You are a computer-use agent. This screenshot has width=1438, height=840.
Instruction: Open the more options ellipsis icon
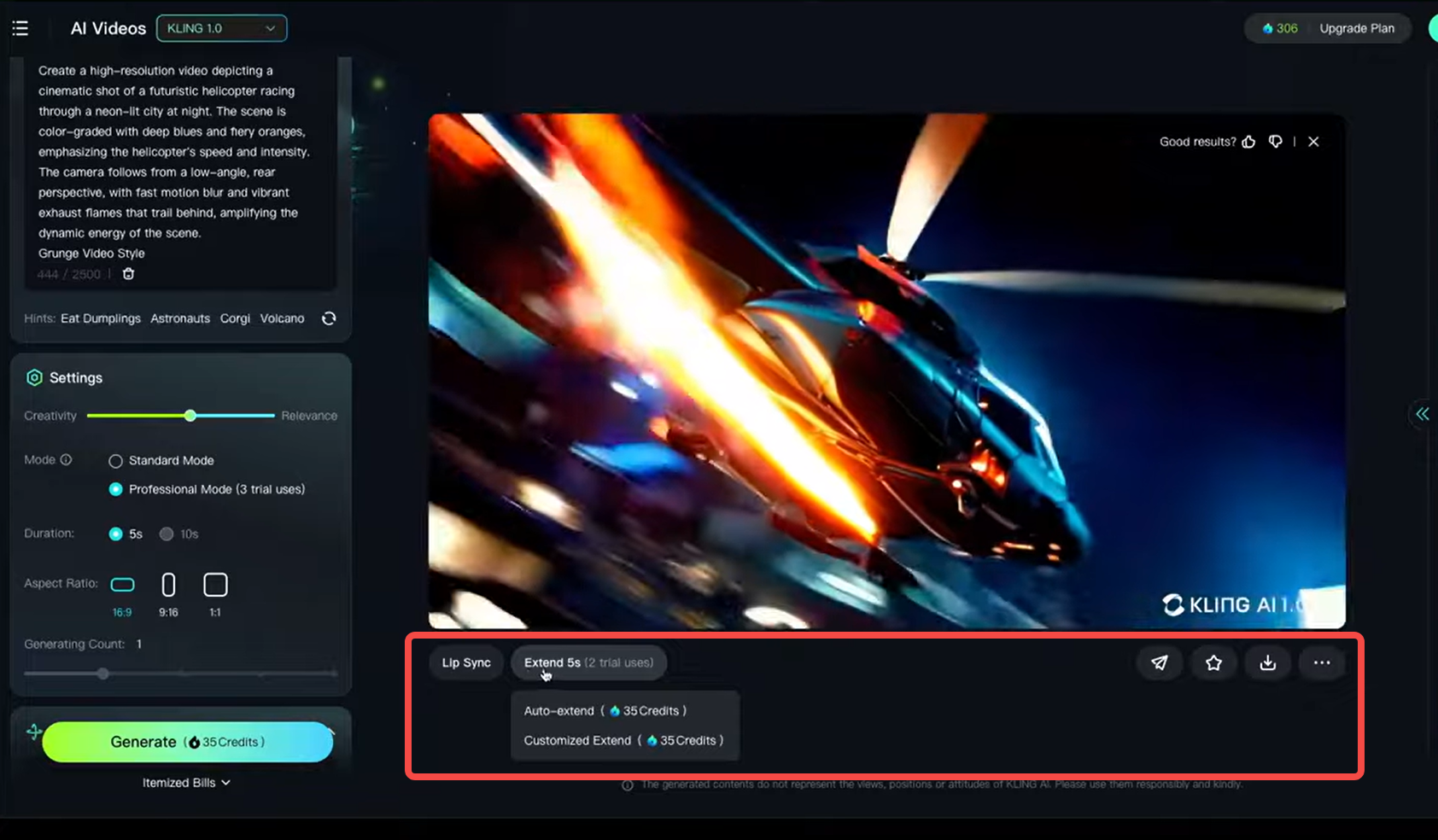(1321, 662)
